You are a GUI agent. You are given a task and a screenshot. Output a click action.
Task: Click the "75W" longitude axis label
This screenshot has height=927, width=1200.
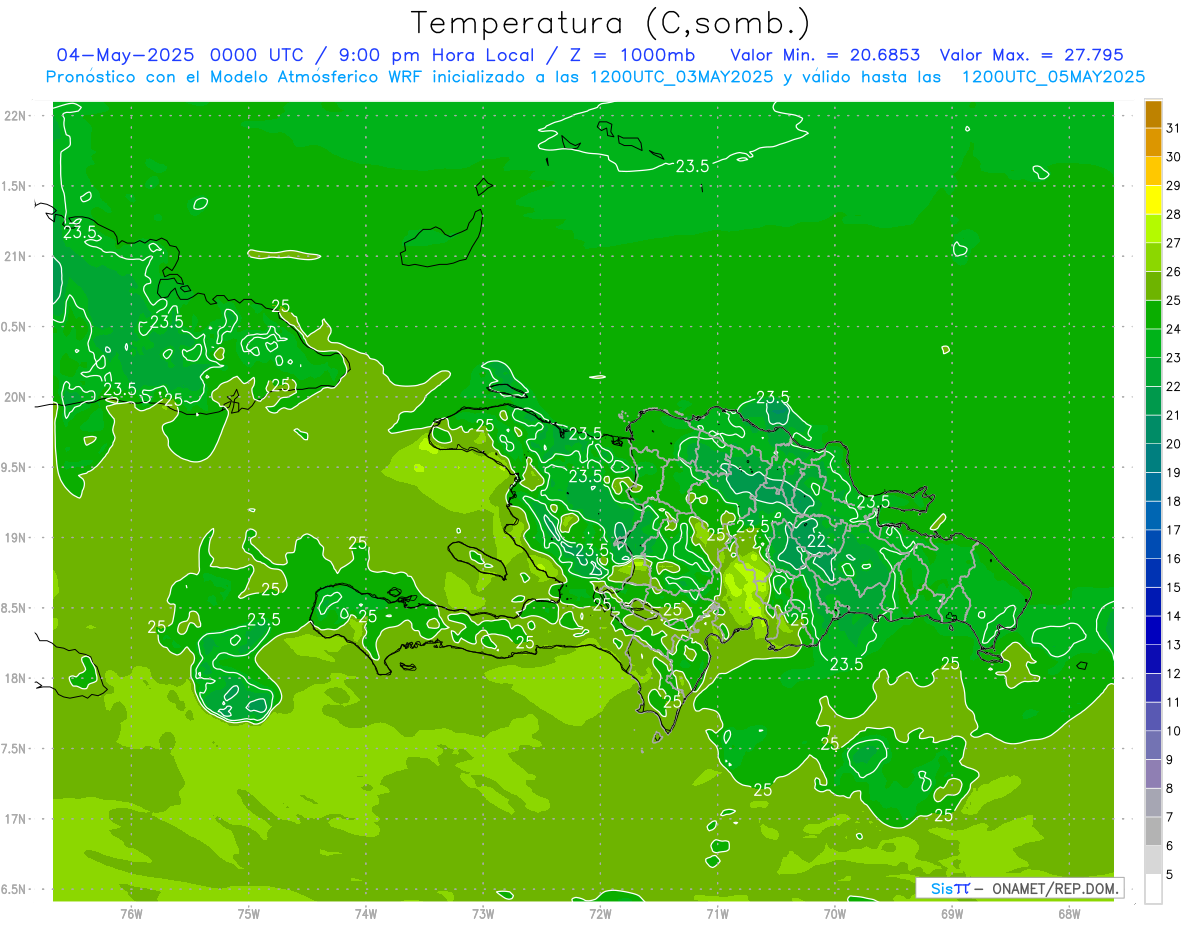(249, 913)
